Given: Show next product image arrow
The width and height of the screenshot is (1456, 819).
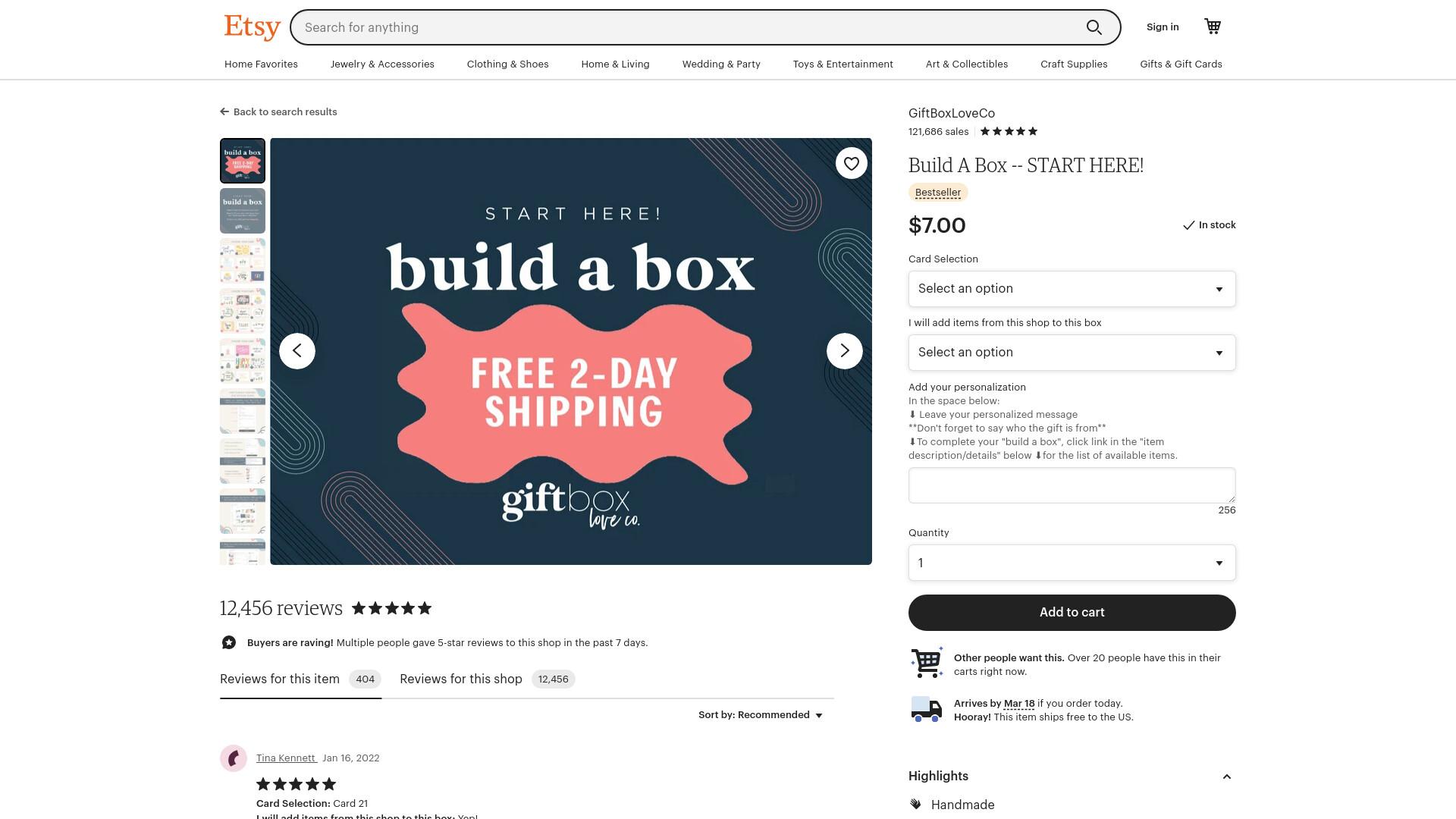Looking at the screenshot, I should [x=844, y=351].
